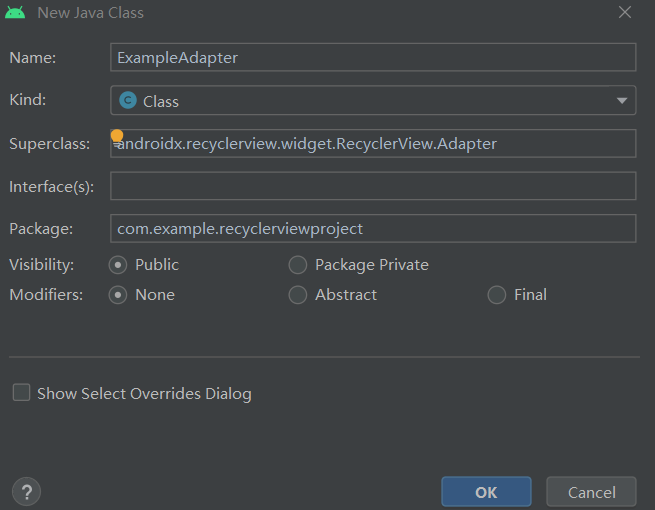Click the empty Interface(s) field
This screenshot has width=655, height=510.
372,186
